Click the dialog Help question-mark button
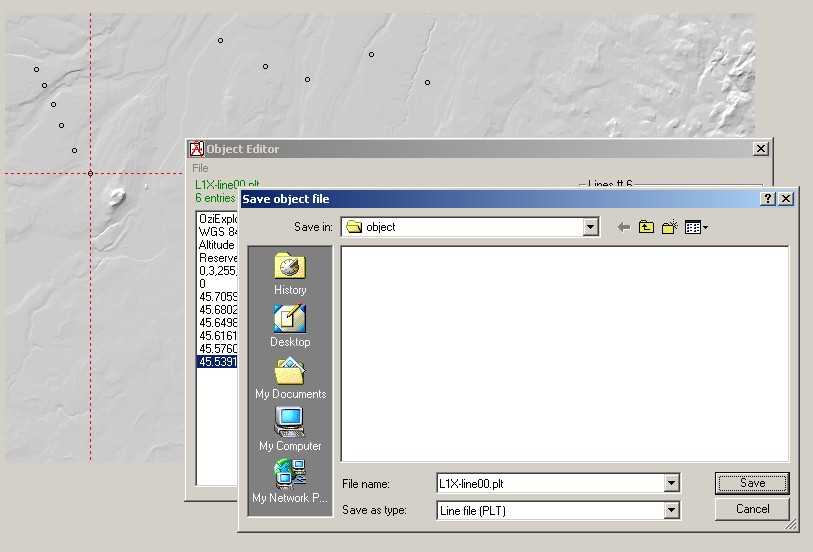The height and width of the screenshot is (552, 813). [x=768, y=199]
